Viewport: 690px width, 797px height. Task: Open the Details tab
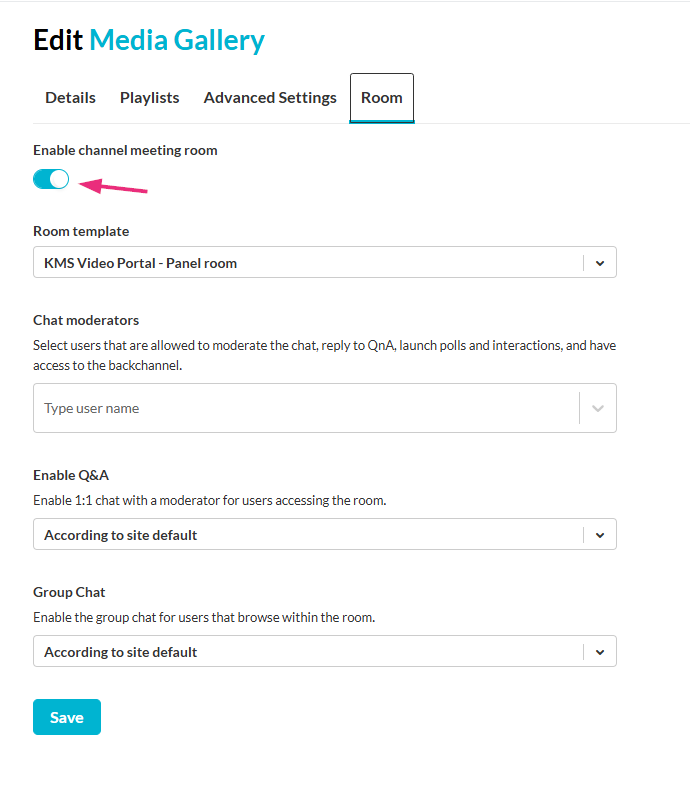tap(70, 98)
